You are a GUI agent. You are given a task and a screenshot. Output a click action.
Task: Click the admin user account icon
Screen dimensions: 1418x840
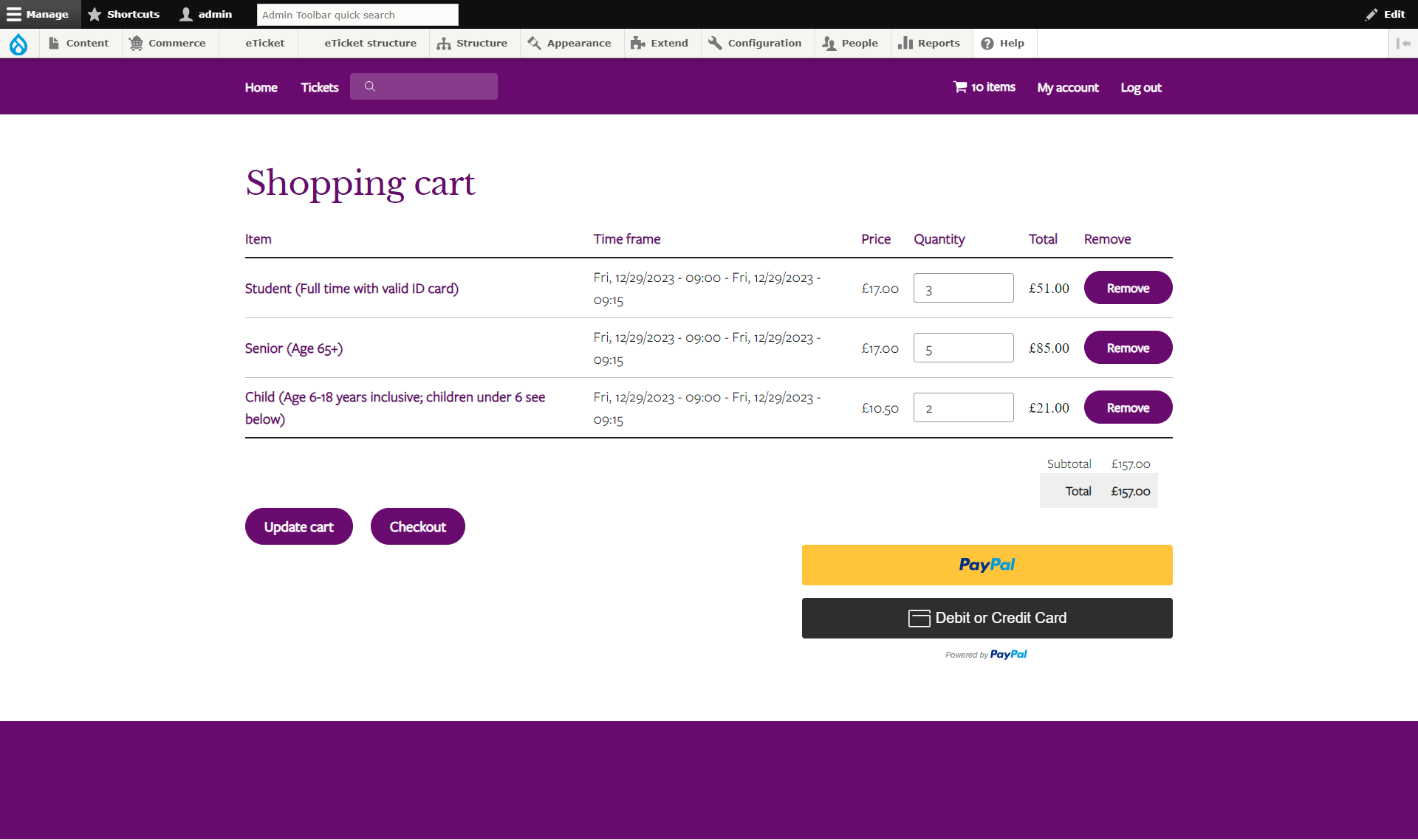coord(185,14)
